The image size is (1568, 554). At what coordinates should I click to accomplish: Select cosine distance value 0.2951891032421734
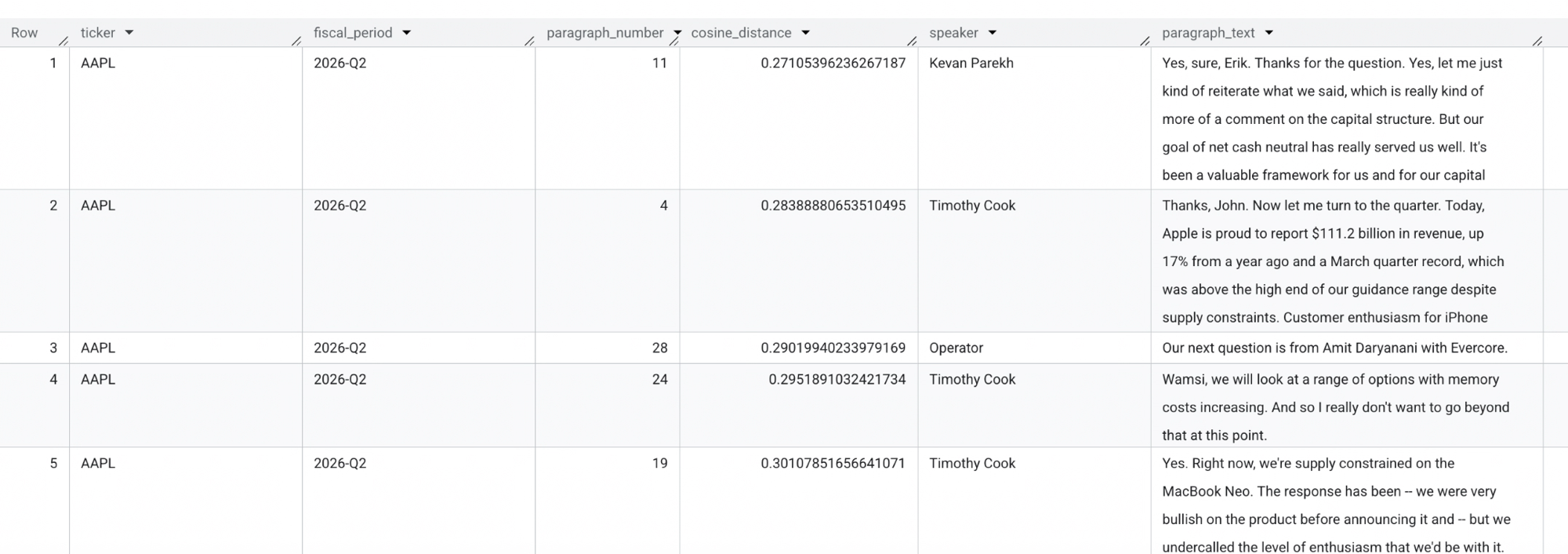pyautogui.click(x=837, y=379)
